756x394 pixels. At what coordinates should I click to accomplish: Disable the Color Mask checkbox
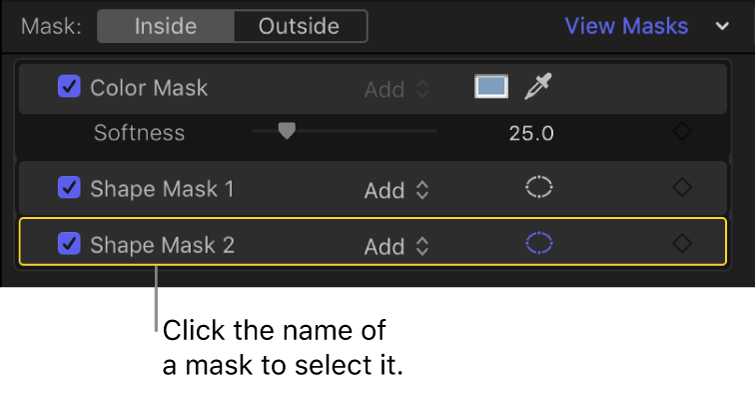(x=69, y=87)
